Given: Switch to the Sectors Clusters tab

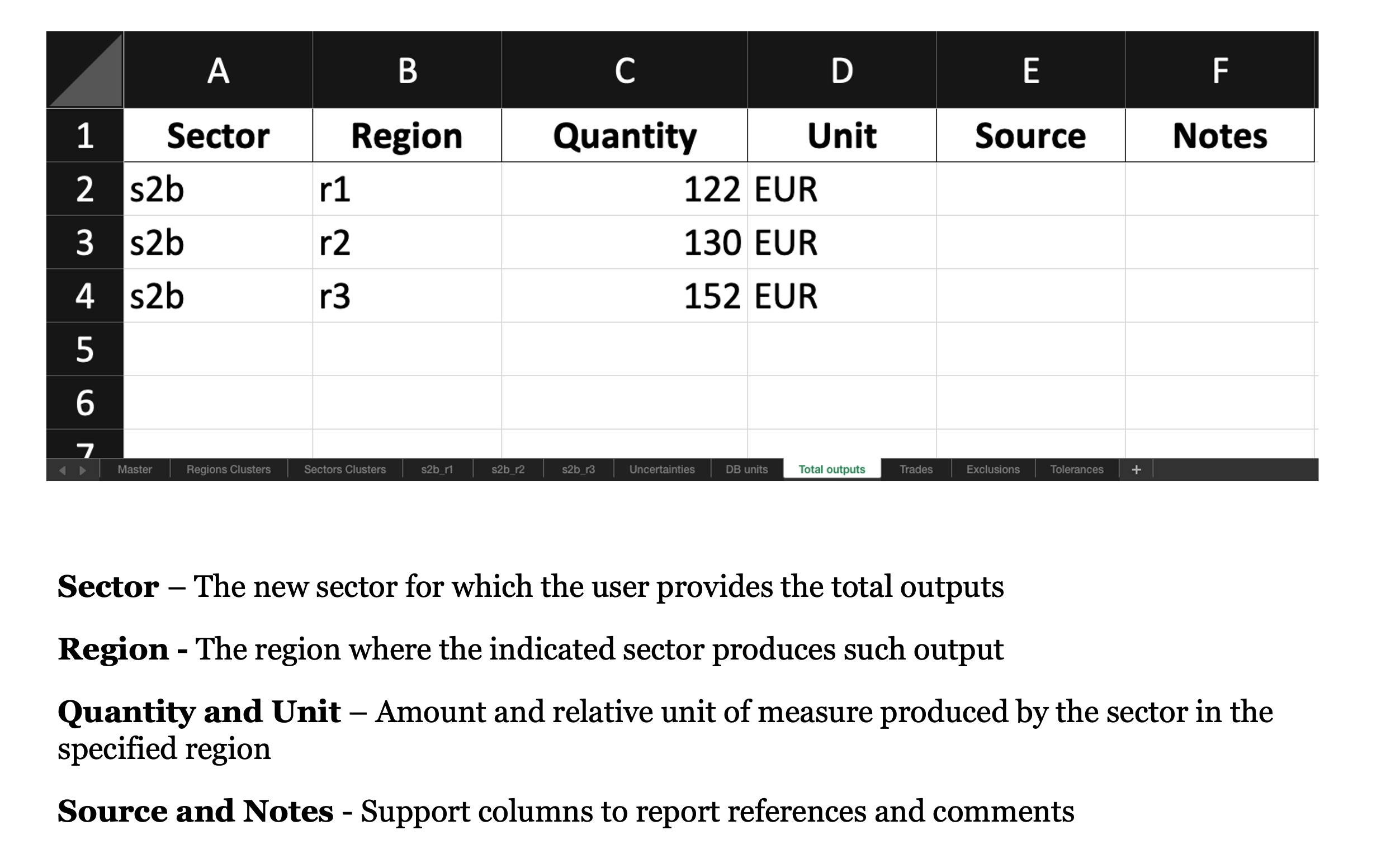Looking at the screenshot, I should [345, 469].
